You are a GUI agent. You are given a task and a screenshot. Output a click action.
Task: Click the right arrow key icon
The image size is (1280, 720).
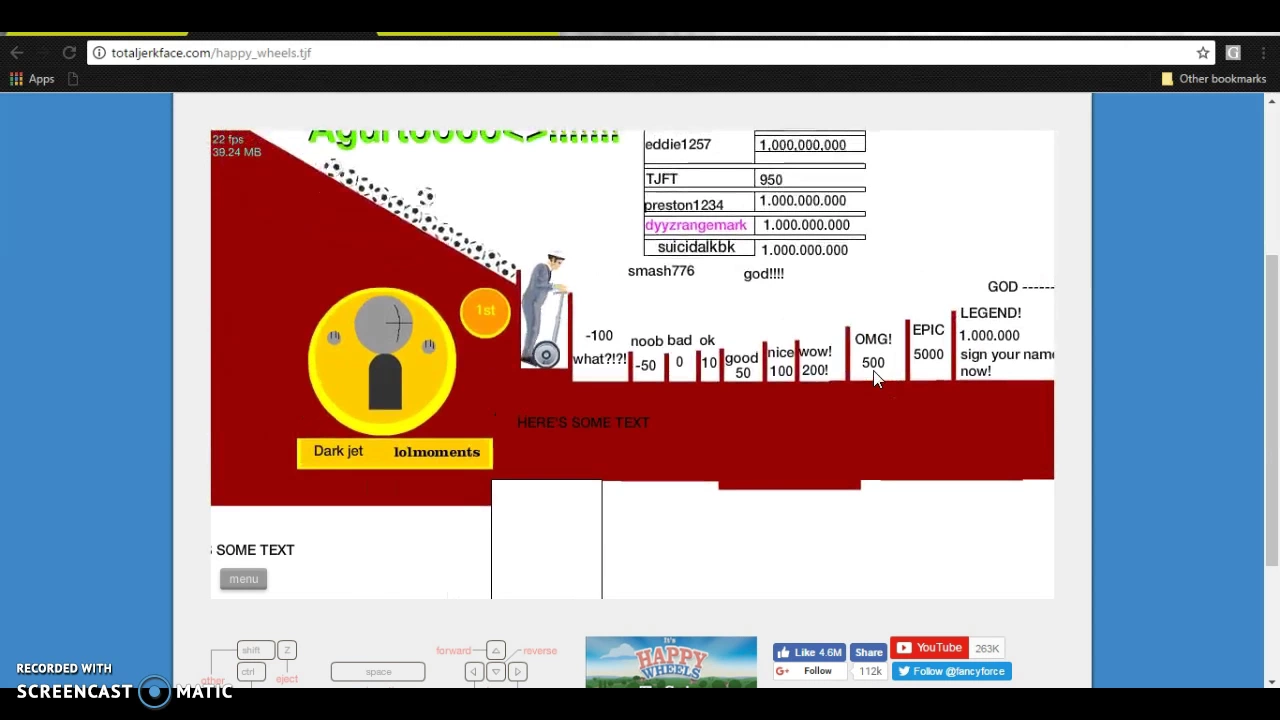pyautogui.click(x=518, y=672)
